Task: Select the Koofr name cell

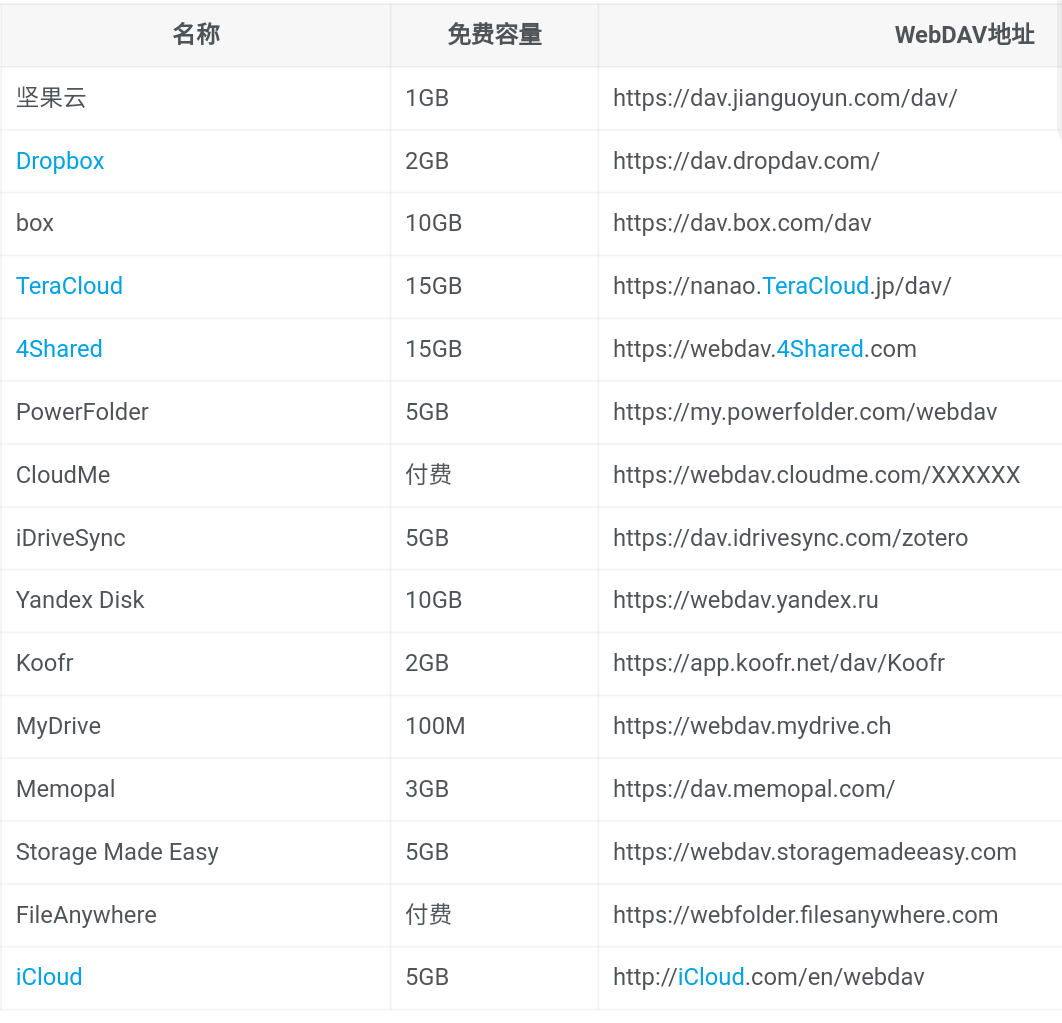Action: click(x=45, y=663)
